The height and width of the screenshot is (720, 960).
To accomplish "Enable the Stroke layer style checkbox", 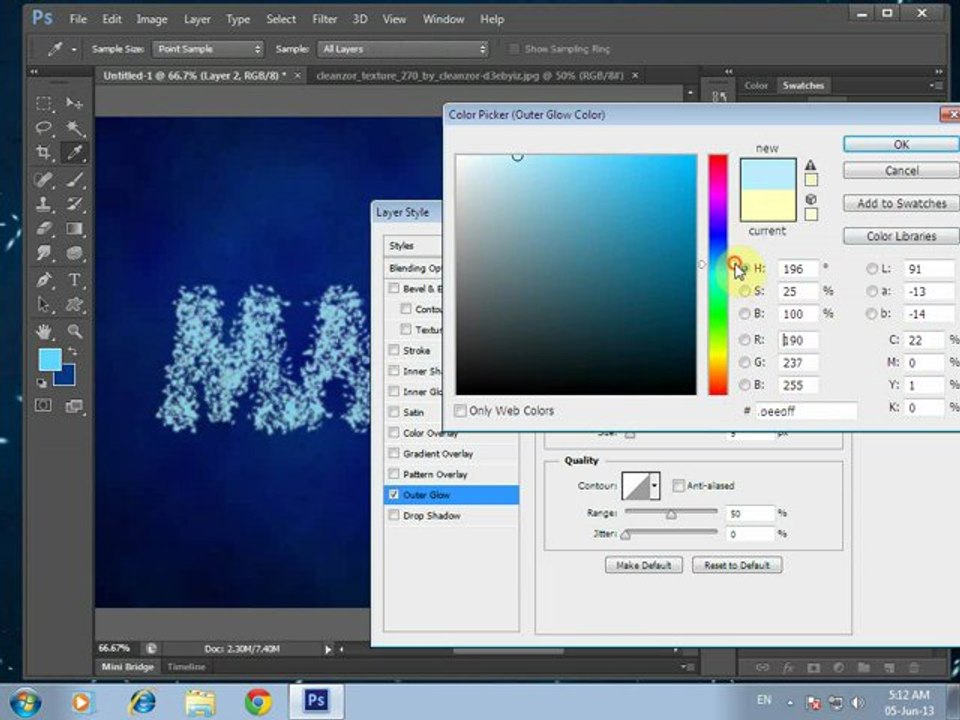I will tap(394, 350).
